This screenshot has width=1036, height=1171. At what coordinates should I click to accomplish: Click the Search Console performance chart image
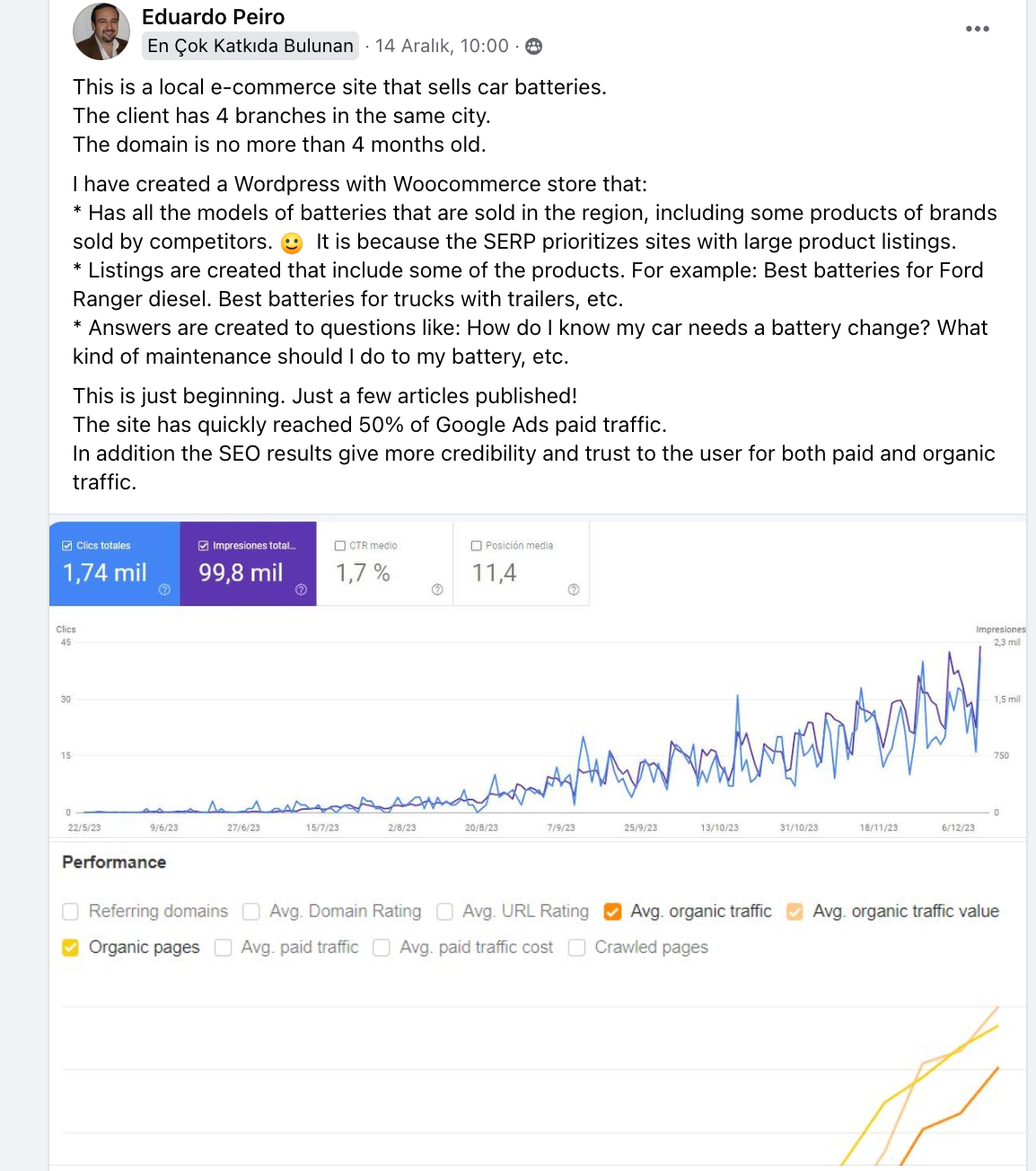(x=538, y=679)
